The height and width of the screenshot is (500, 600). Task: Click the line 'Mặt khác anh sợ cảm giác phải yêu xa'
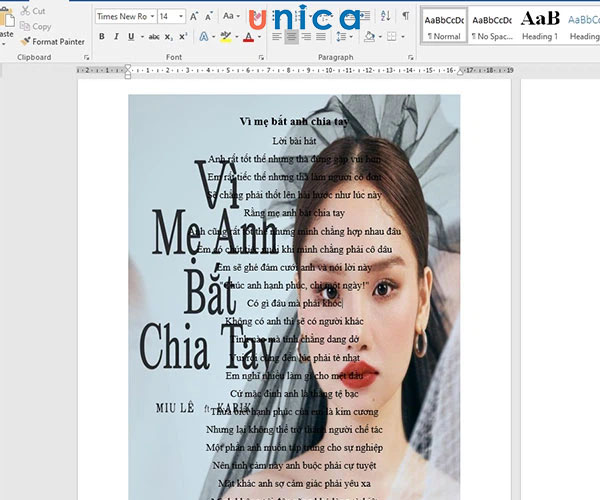[x=294, y=484]
